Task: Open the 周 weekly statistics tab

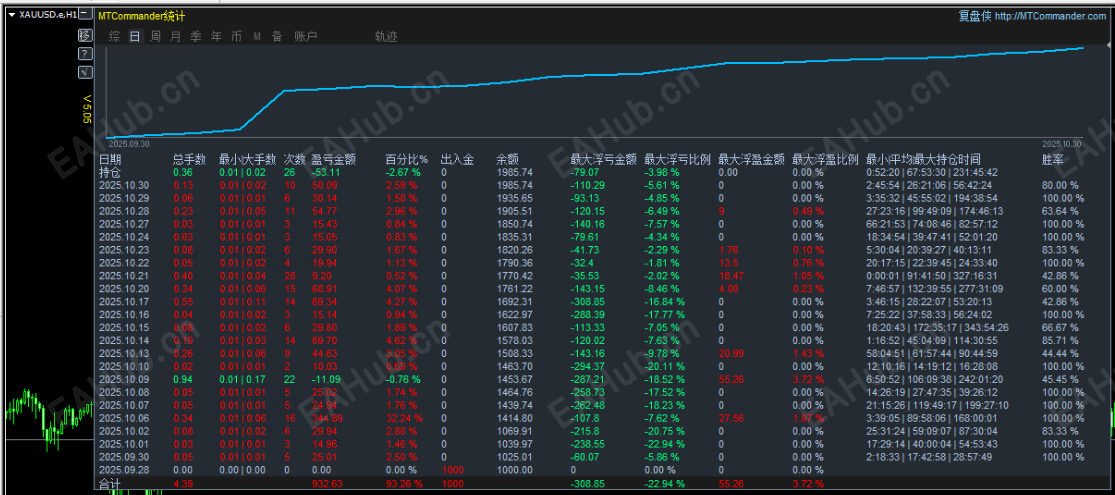Action: 155,36
